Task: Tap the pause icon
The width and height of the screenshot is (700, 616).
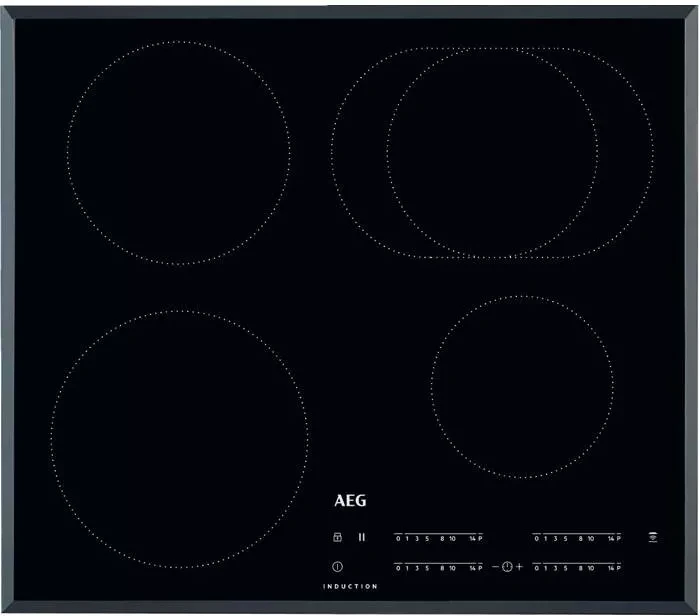Action: (362, 537)
